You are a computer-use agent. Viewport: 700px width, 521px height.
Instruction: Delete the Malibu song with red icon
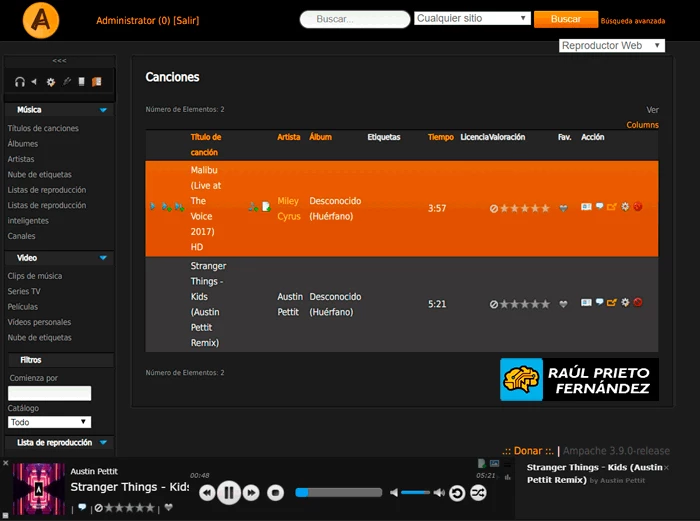coord(637,207)
